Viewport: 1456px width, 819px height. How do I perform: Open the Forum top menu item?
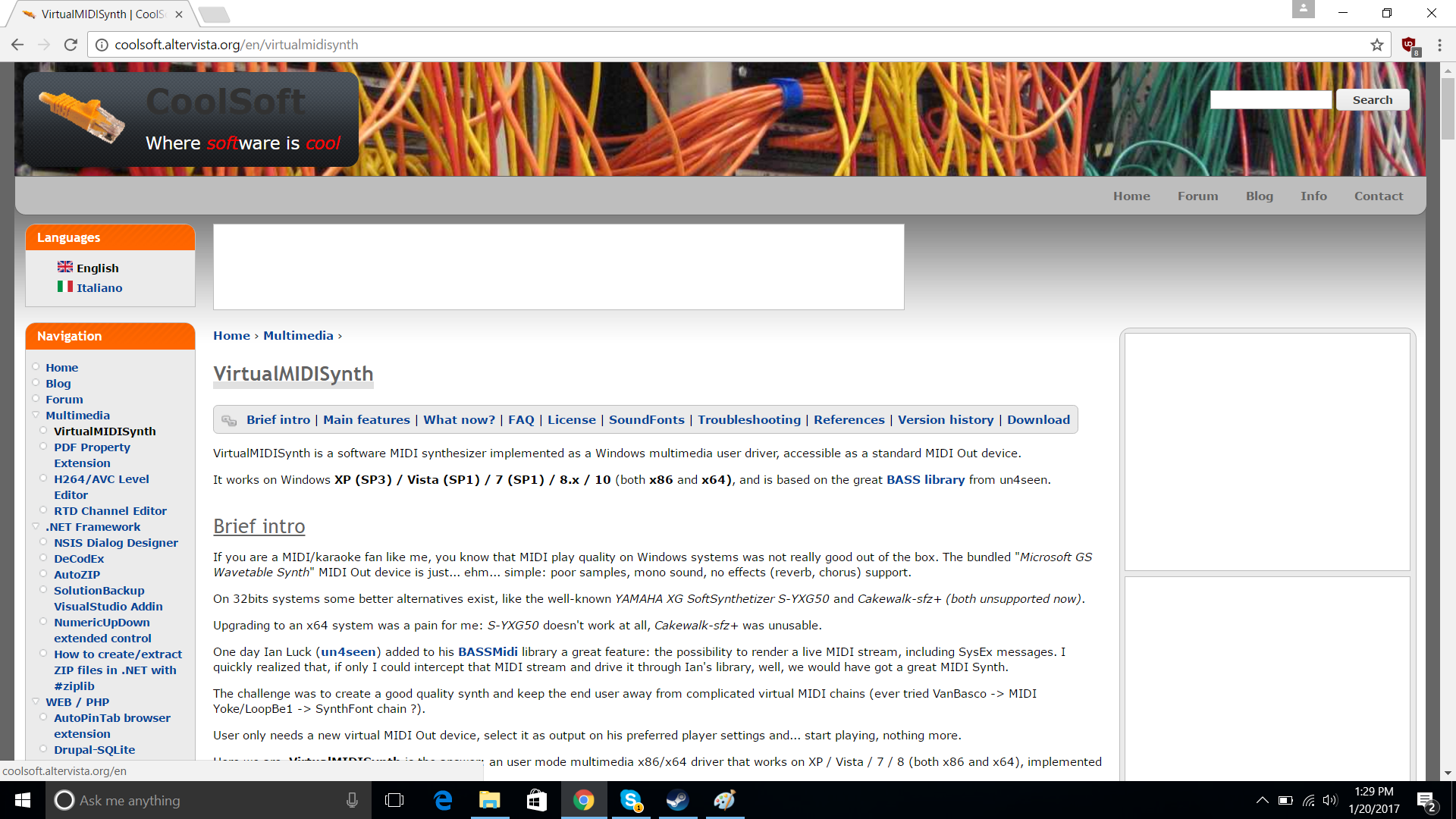tap(1197, 196)
